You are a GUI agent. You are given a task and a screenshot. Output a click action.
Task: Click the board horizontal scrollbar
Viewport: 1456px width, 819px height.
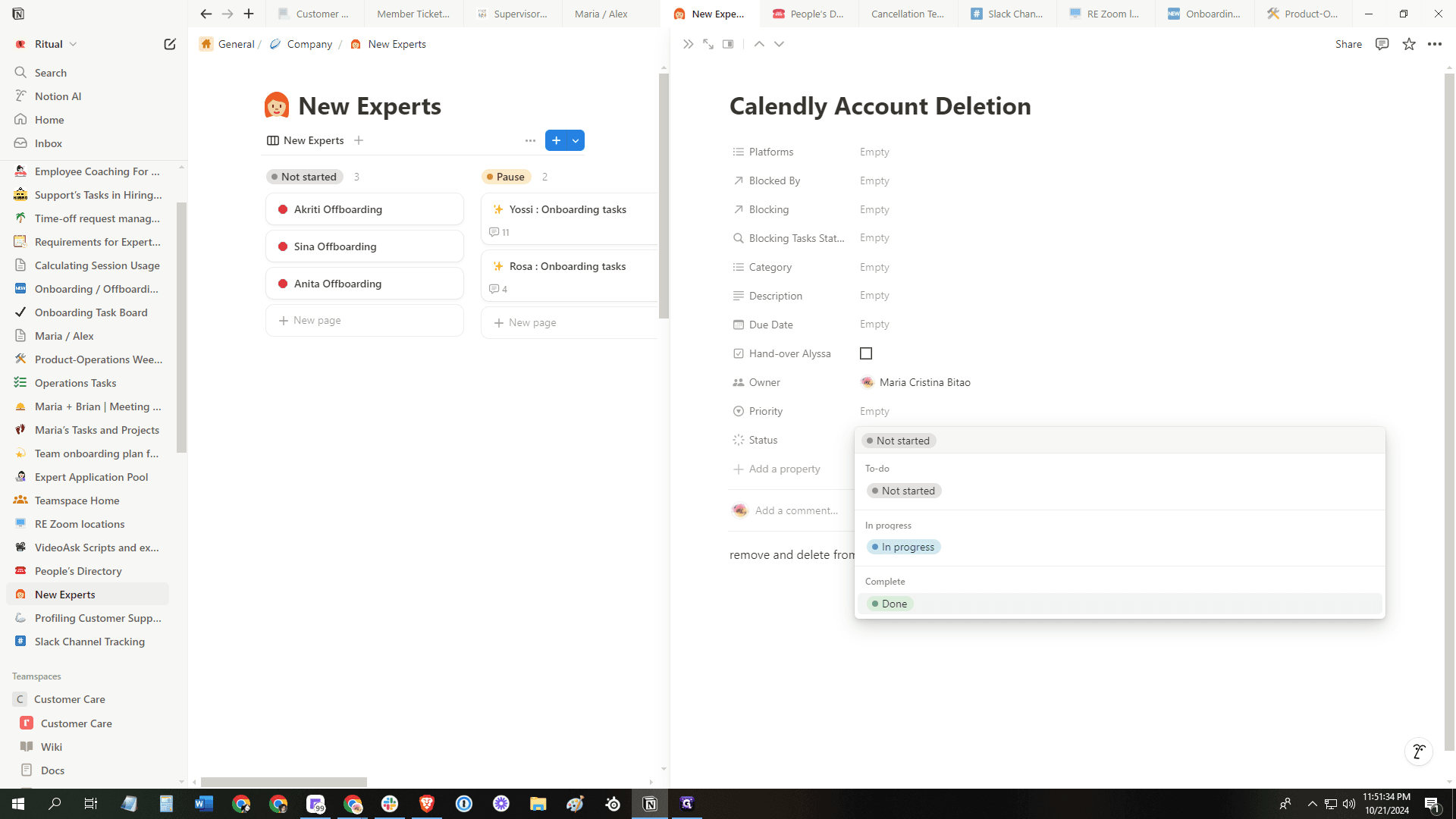284,782
